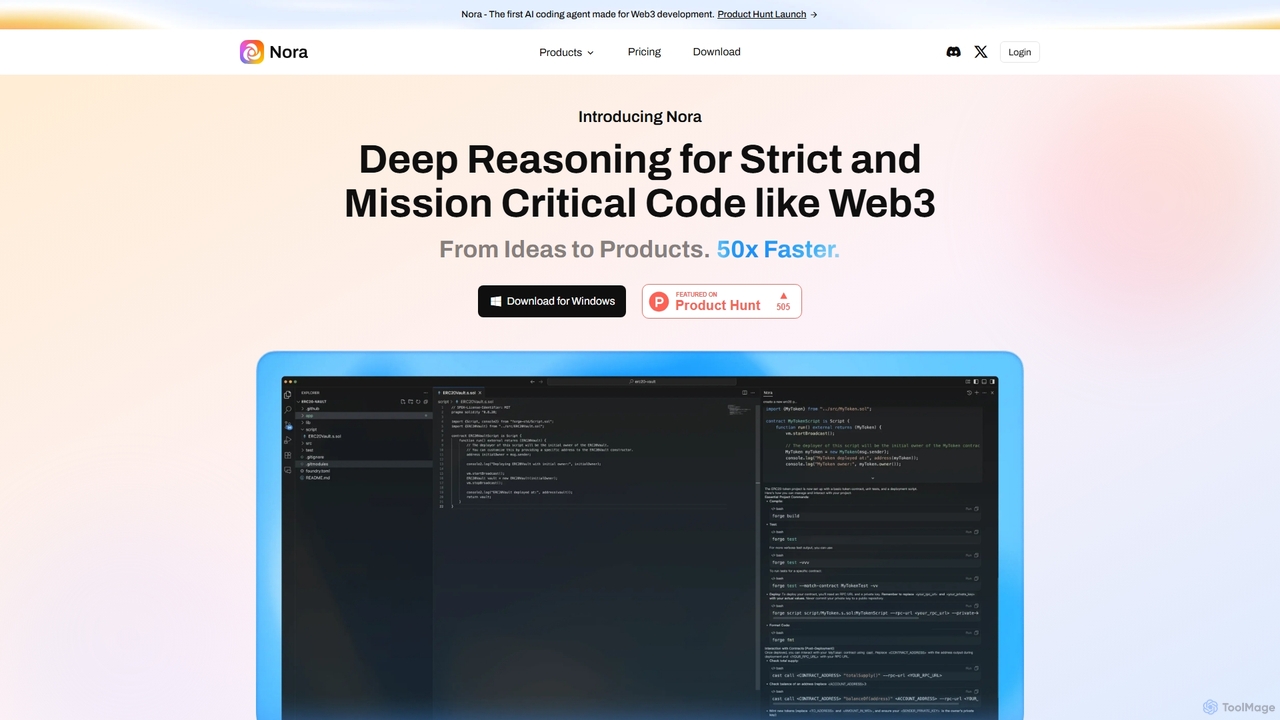Open the Discord community icon link
The image size is (1280, 720).
(x=953, y=52)
